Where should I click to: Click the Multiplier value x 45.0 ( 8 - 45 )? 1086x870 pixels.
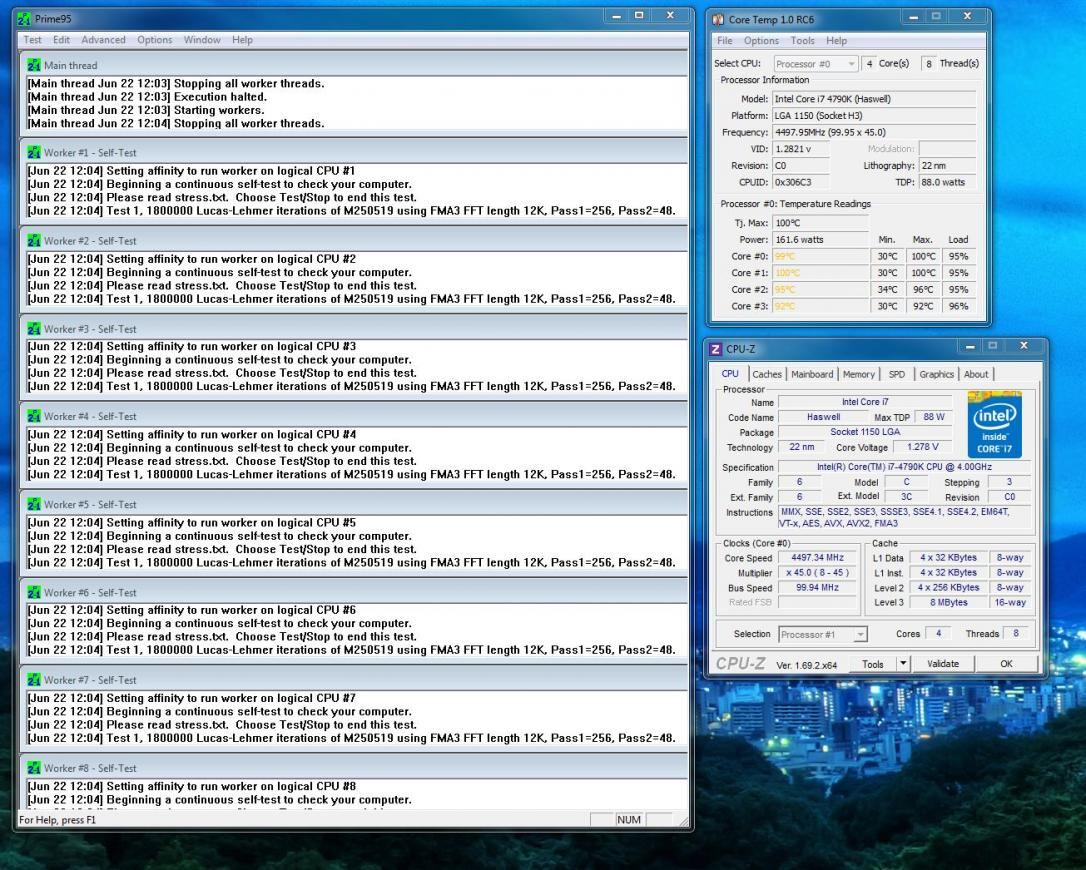[x=817, y=573]
